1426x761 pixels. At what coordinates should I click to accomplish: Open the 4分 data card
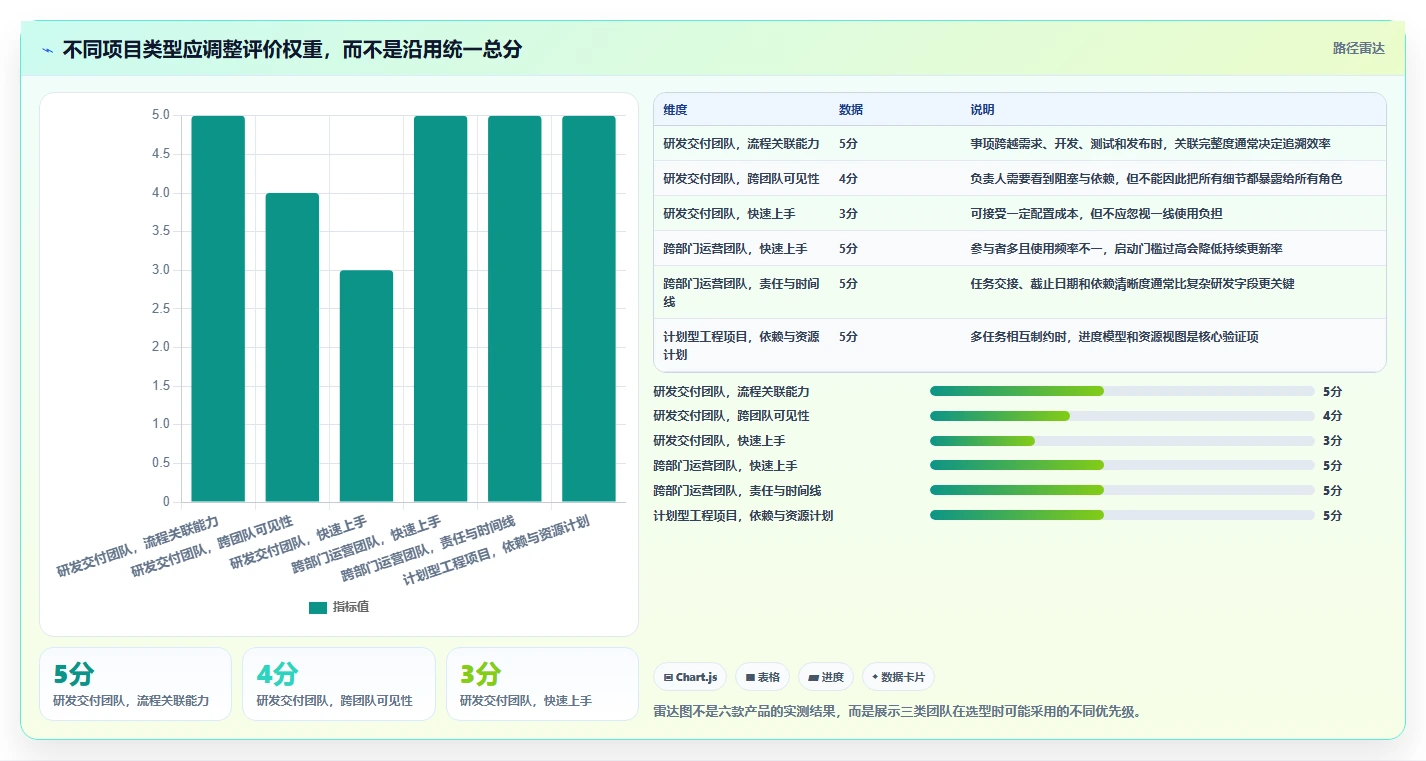click(339, 684)
